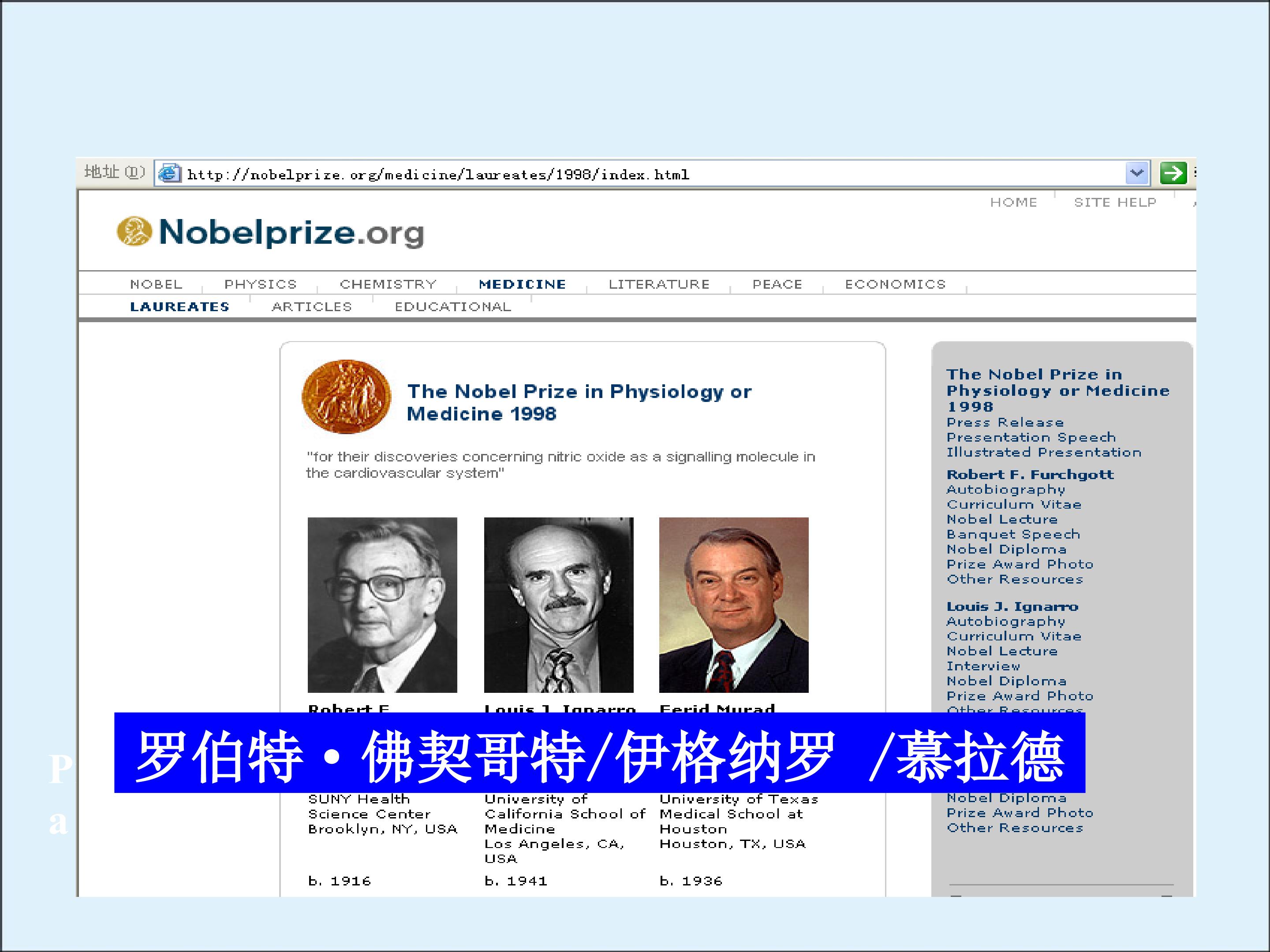
Task: Select the MEDICINE navigation tab
Action: 523,284
